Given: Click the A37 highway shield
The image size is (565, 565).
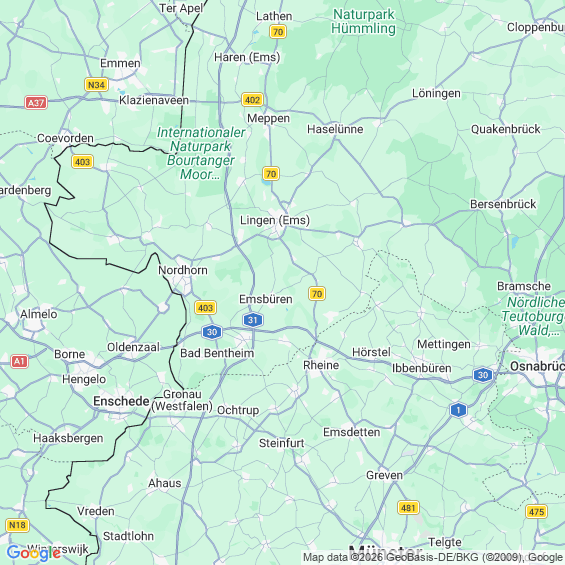Looking at the screenshot, I should [36, 103].
